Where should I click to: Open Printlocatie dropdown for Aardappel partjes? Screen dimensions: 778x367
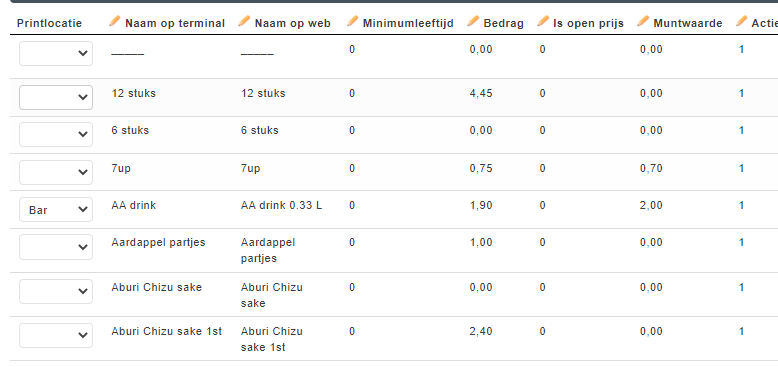point(56,246)
